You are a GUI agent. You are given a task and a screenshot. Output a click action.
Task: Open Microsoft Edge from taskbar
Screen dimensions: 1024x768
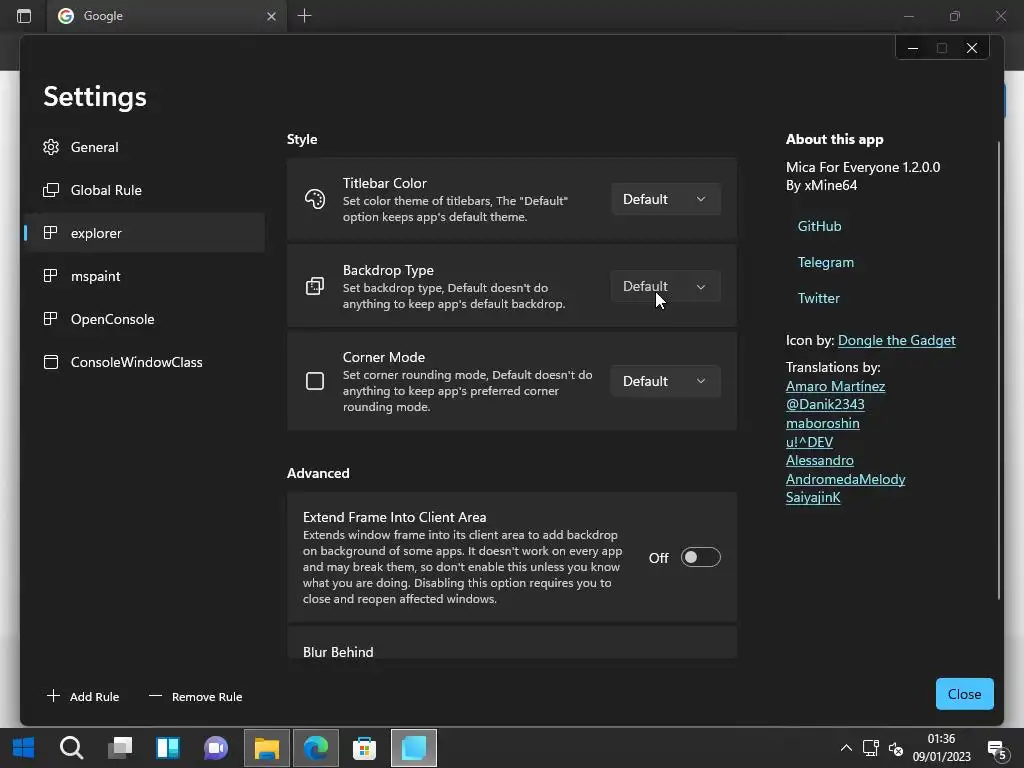tap(316, 748)
